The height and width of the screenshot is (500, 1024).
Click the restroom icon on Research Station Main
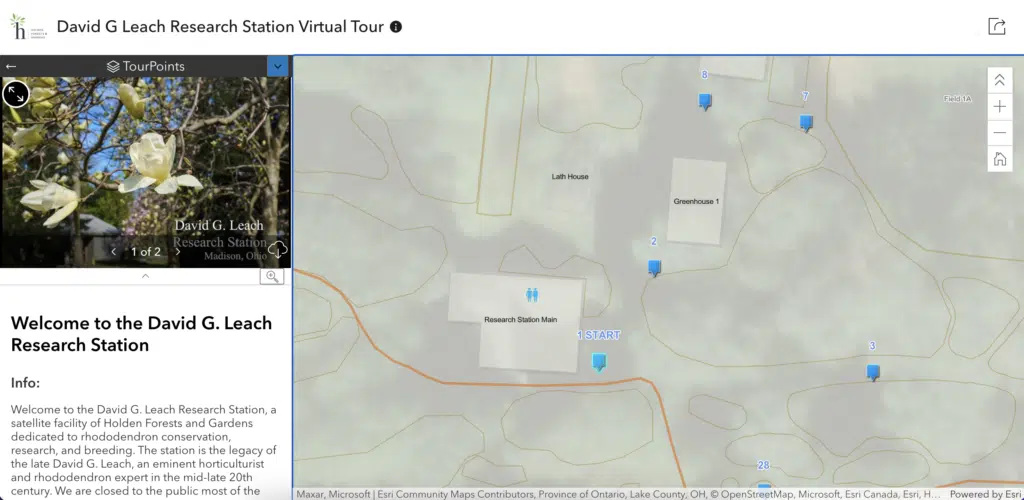tap(532, 295)
